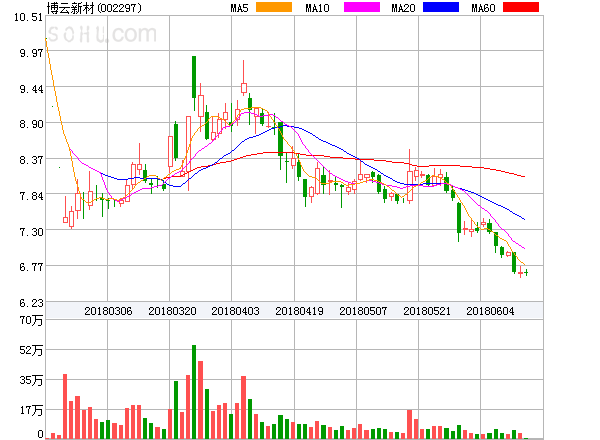Click the 52万 volume axis label

pos(31,350)
